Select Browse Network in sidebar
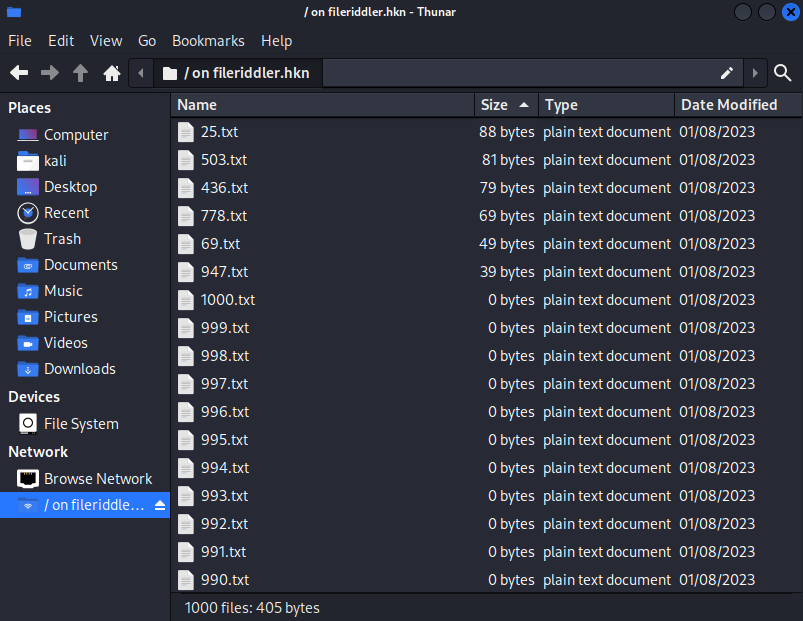This screenshot has height=621, width=803. click(98, 479)
